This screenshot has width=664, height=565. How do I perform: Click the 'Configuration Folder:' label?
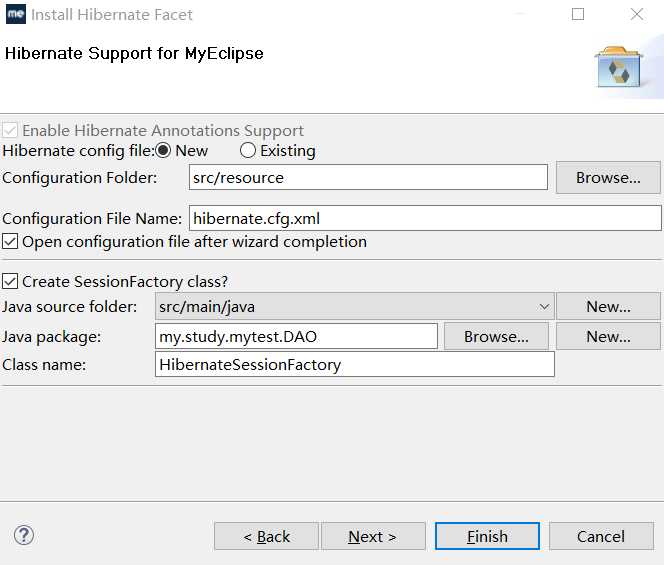pyautogui.click(x=80, y=177)
